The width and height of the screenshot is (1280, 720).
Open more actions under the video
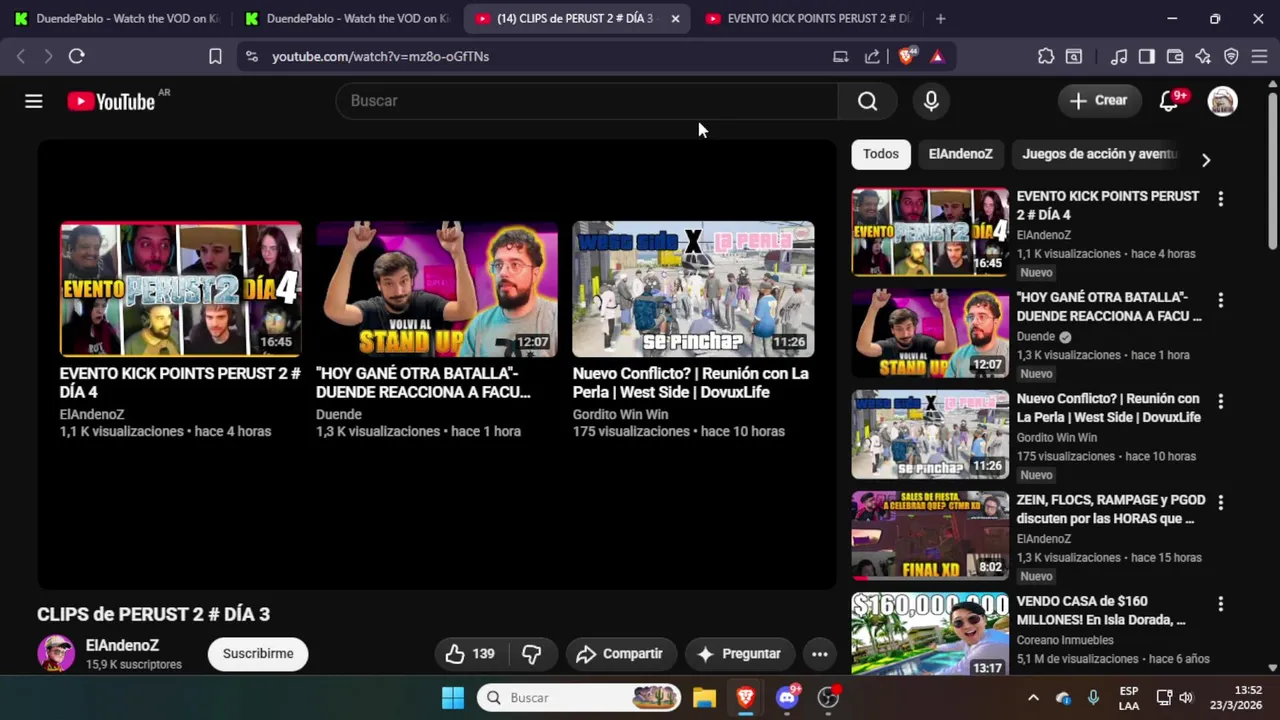click(819, 654)
